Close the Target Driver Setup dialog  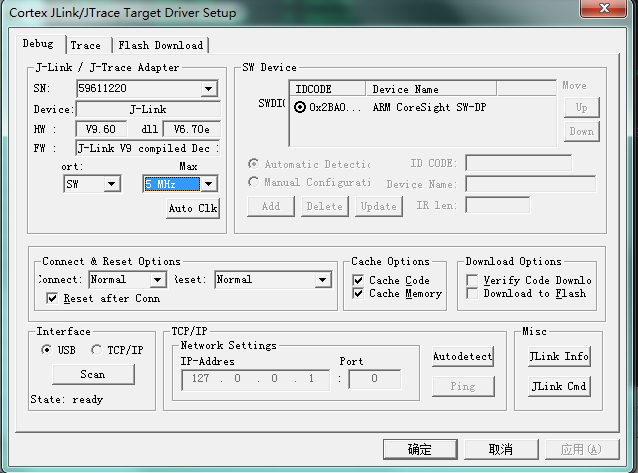[604, 8]
